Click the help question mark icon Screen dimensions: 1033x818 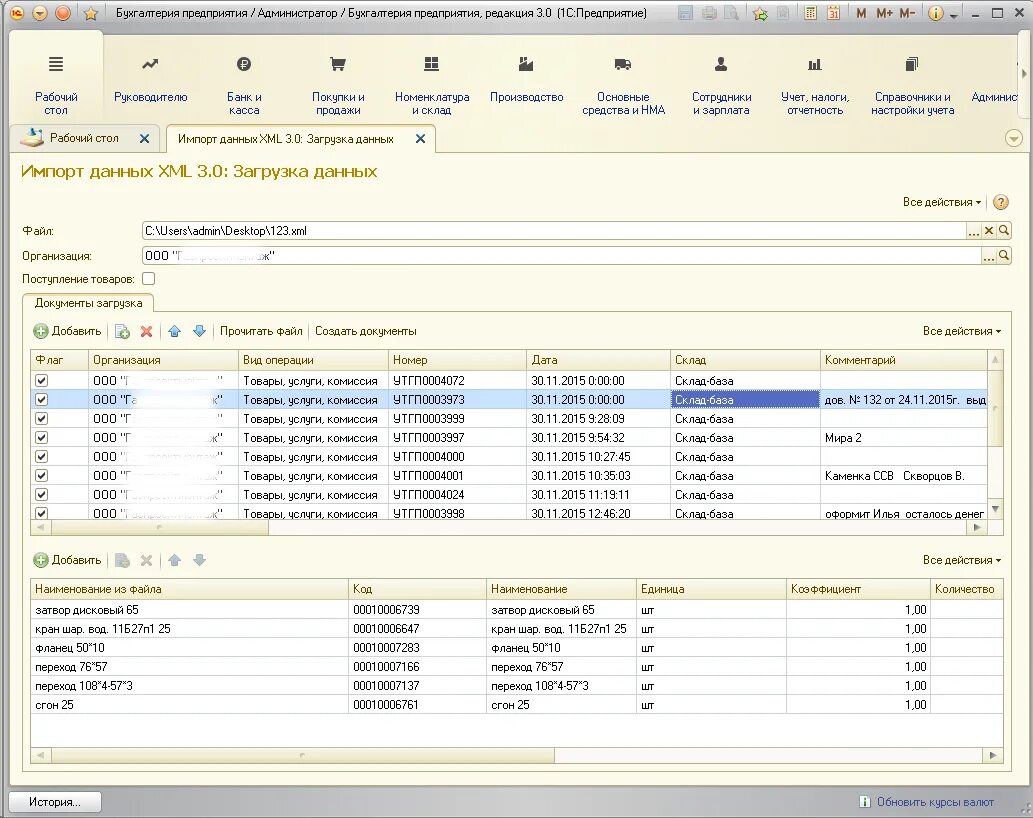[x=1001, y=202]
